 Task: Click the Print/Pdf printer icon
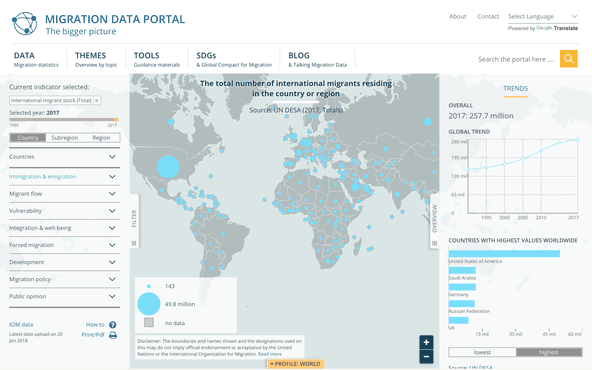click(113, 335)
